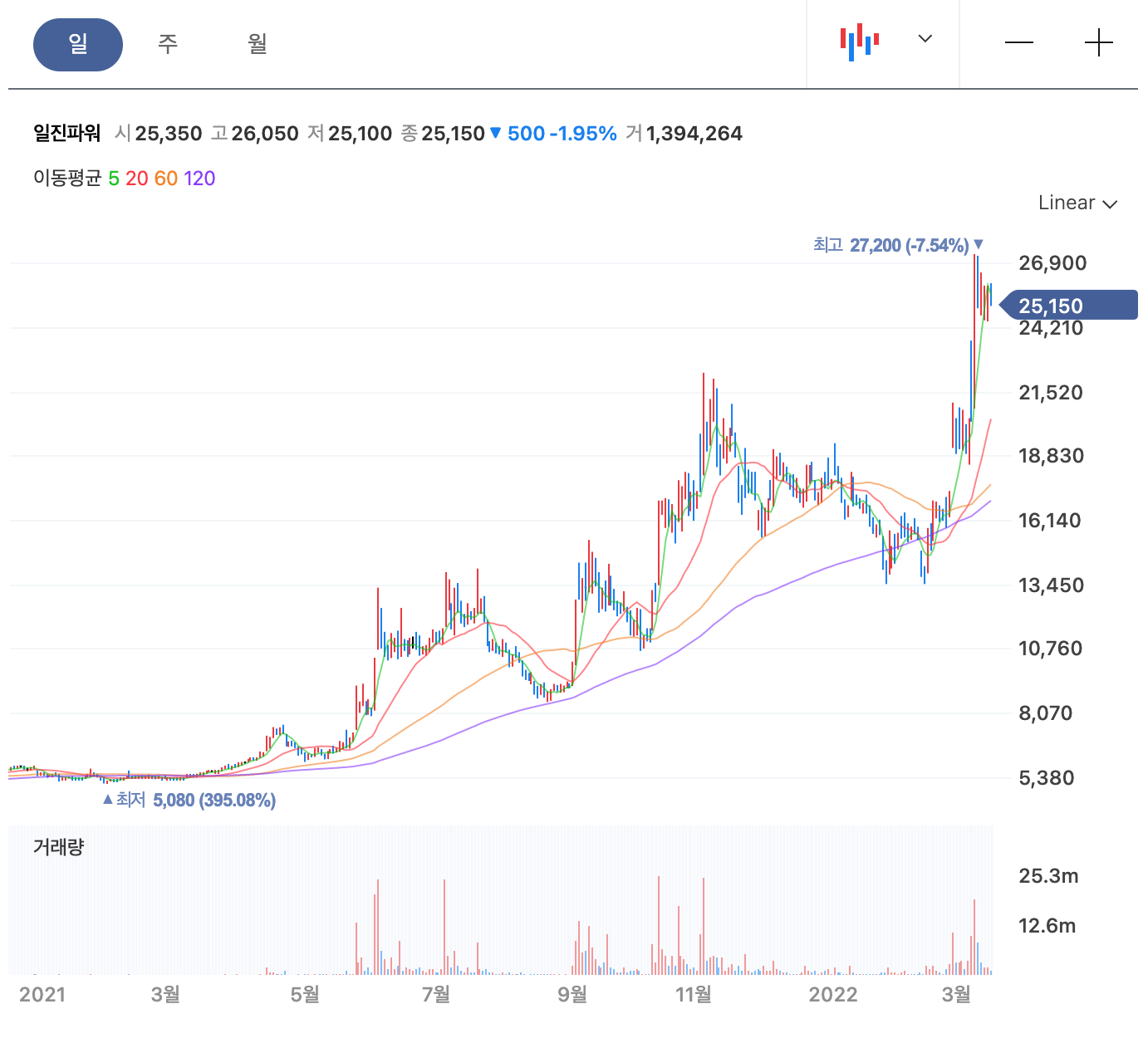Click the 최저 5,080 low marker
The height and width of the screenshot is (1048, 1148).
[x=189, y=800]
